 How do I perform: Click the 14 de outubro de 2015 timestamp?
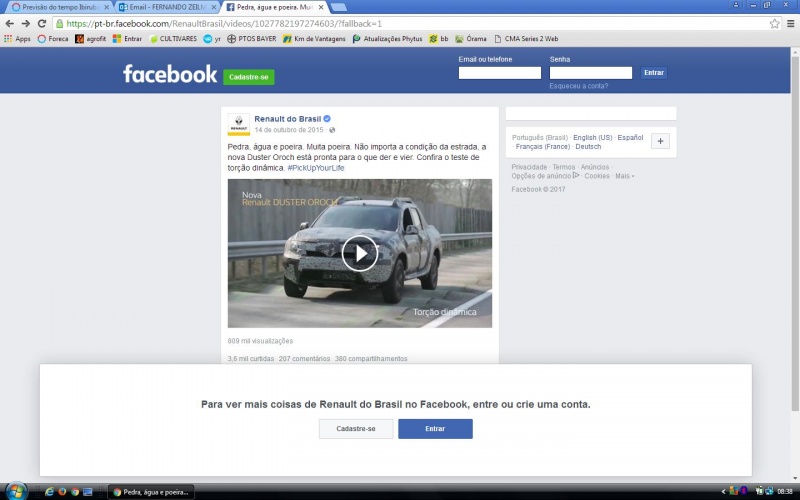pyautogui.click(x=289, y=130)
